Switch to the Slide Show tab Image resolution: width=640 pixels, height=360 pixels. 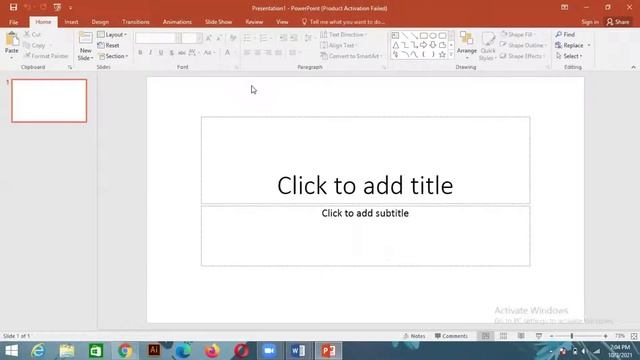click(218, 22)
